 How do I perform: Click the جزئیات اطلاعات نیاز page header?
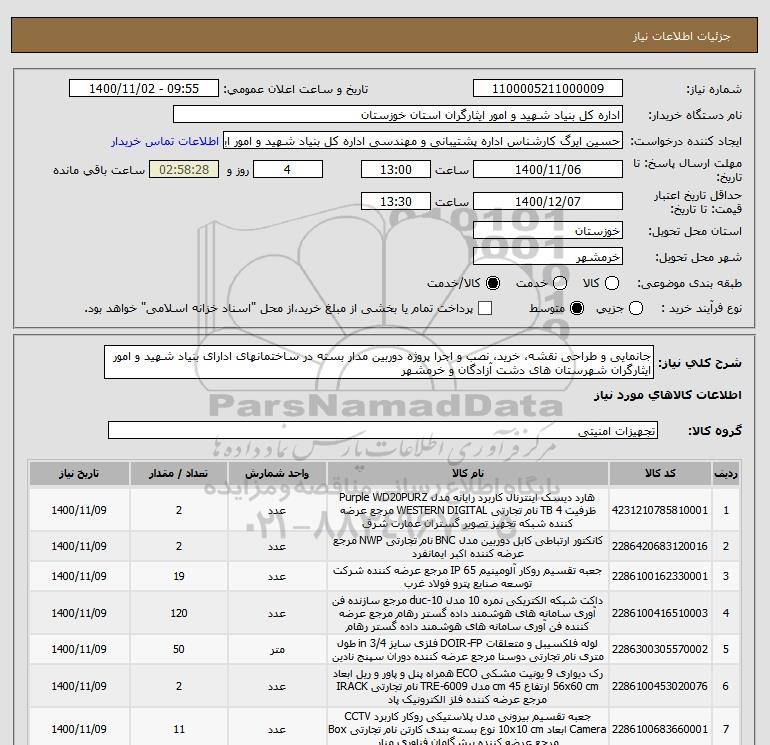[682, 36]
